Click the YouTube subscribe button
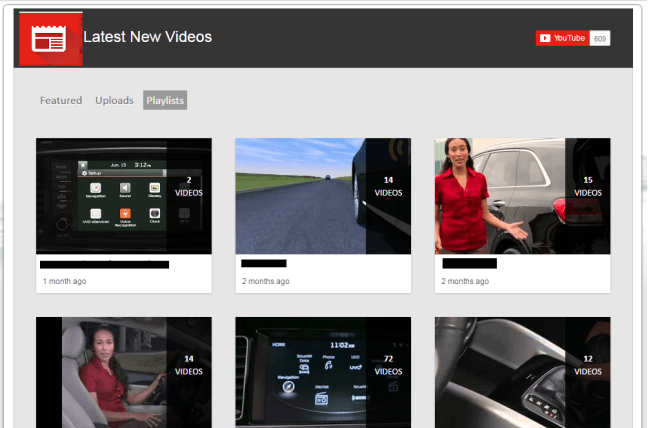The height and width of the screenshot is (428, 650). [563, 38]
